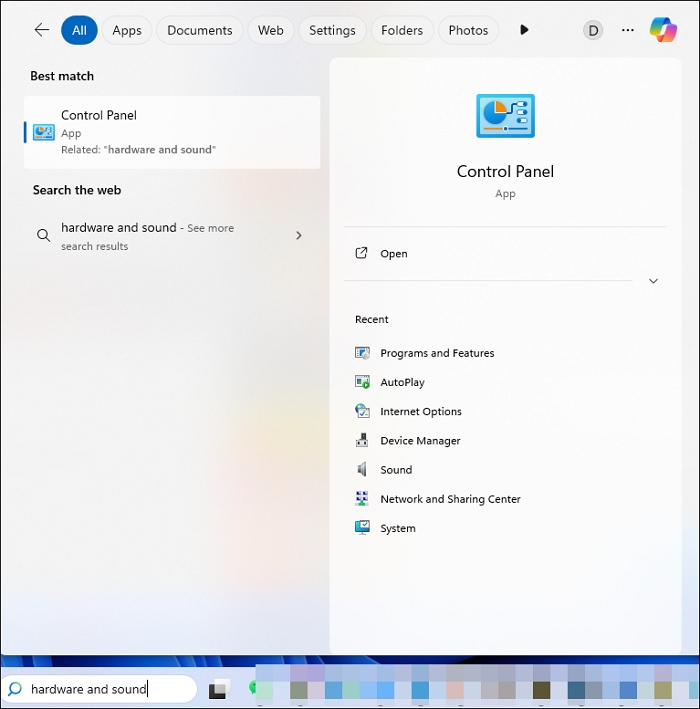The height and width of the screenshot is (709, 700).
Task: Launch Device Manager from recent list
Action: click(420, 440)
